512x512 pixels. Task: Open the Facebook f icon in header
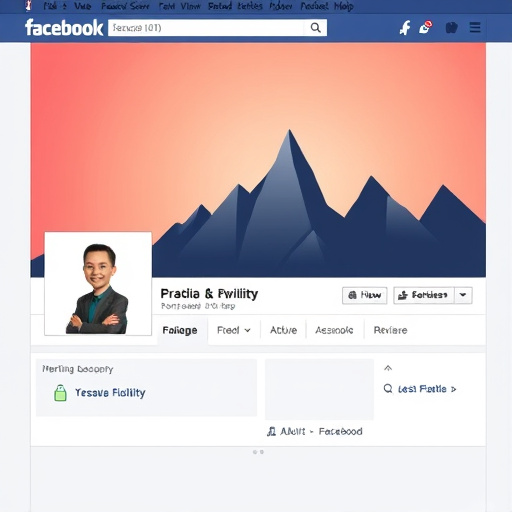coord(405,28)
